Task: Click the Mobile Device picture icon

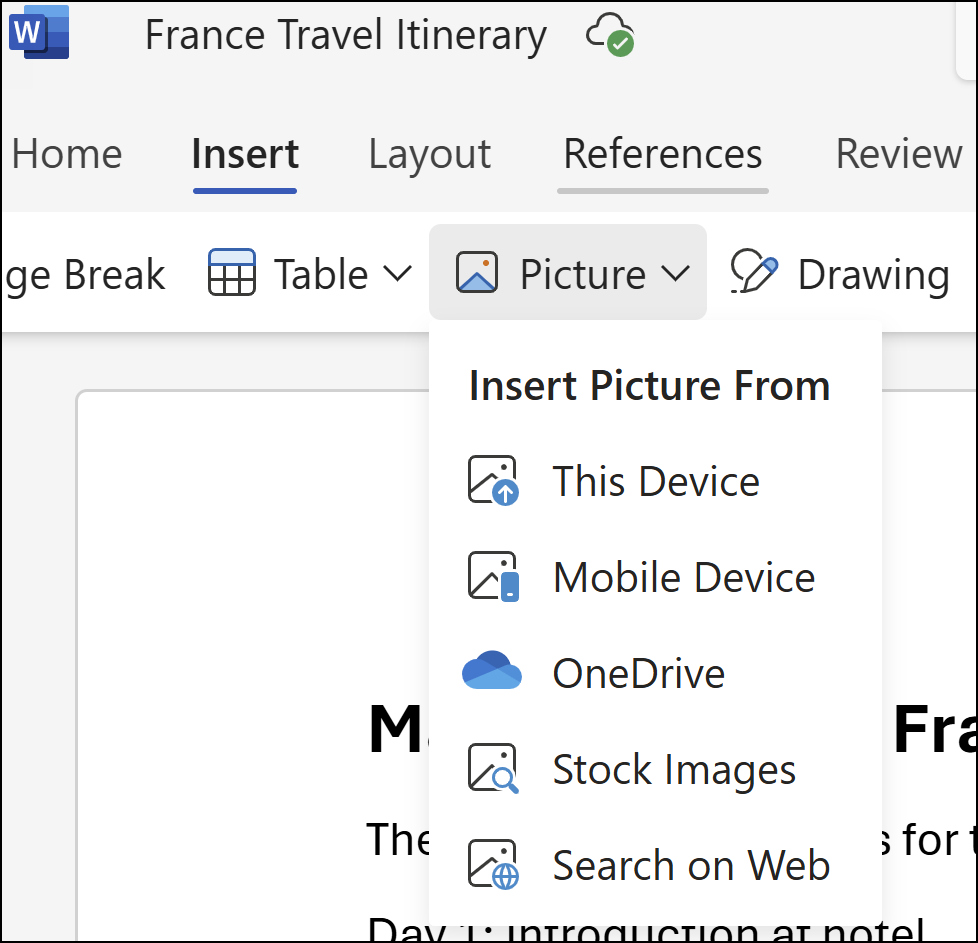Action: [492, 576]
